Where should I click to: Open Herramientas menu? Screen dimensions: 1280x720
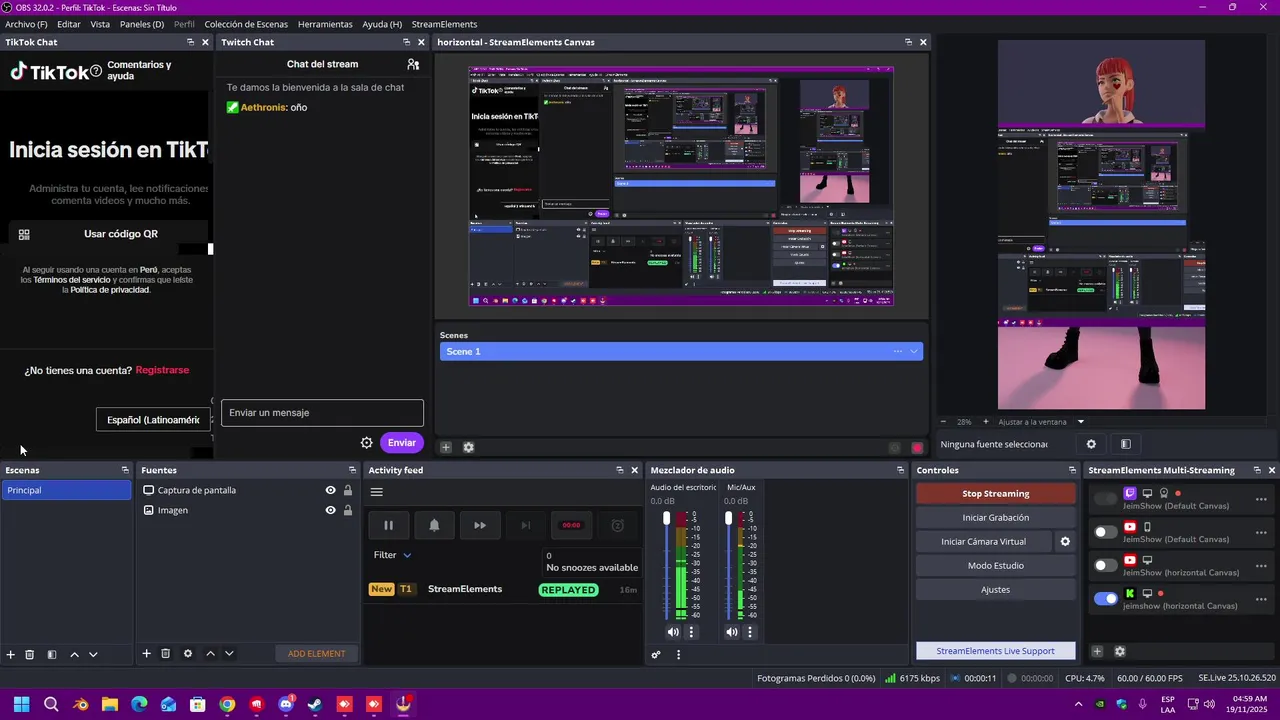click(325, 24)
